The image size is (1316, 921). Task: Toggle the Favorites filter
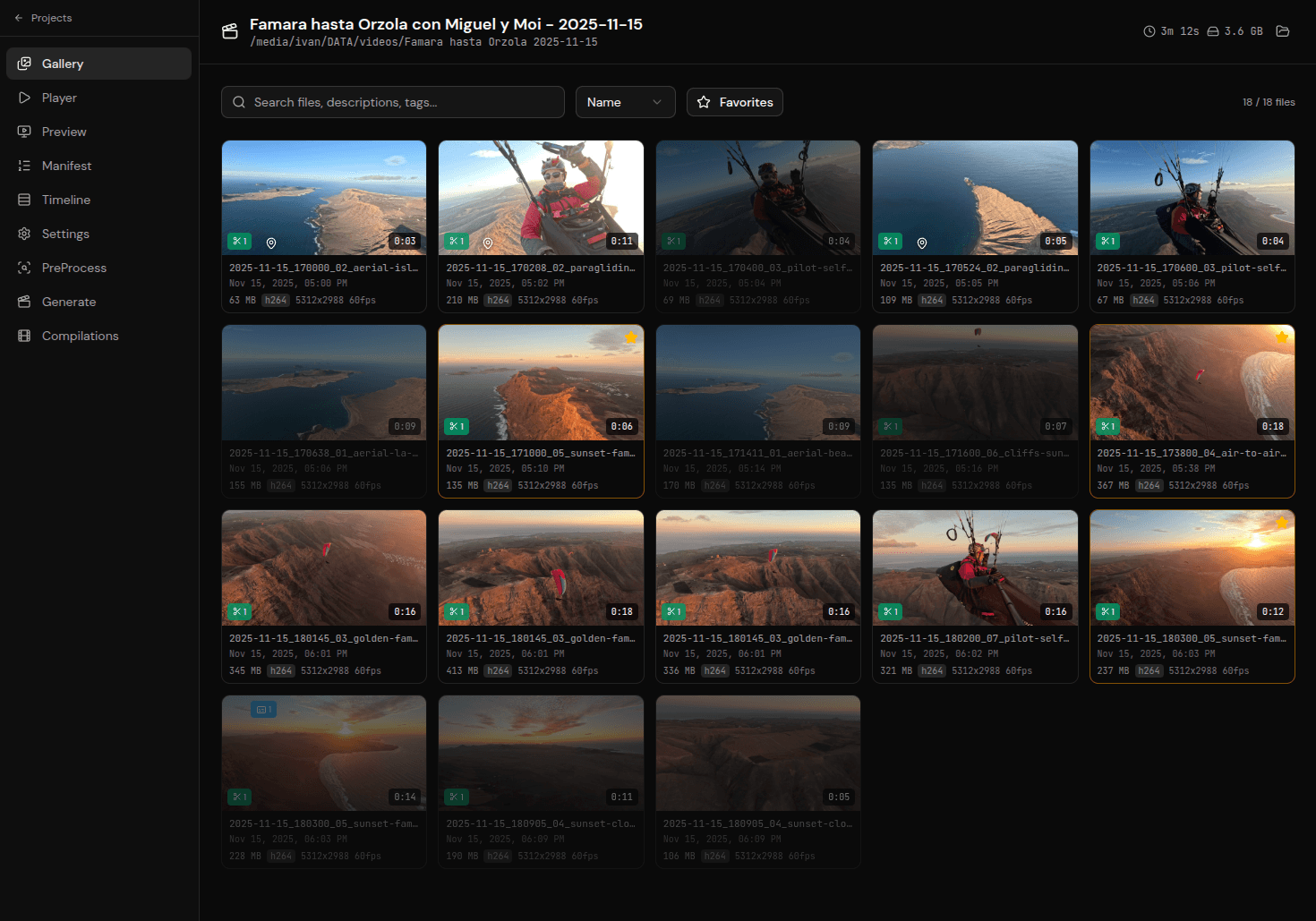tap(734, 102)
